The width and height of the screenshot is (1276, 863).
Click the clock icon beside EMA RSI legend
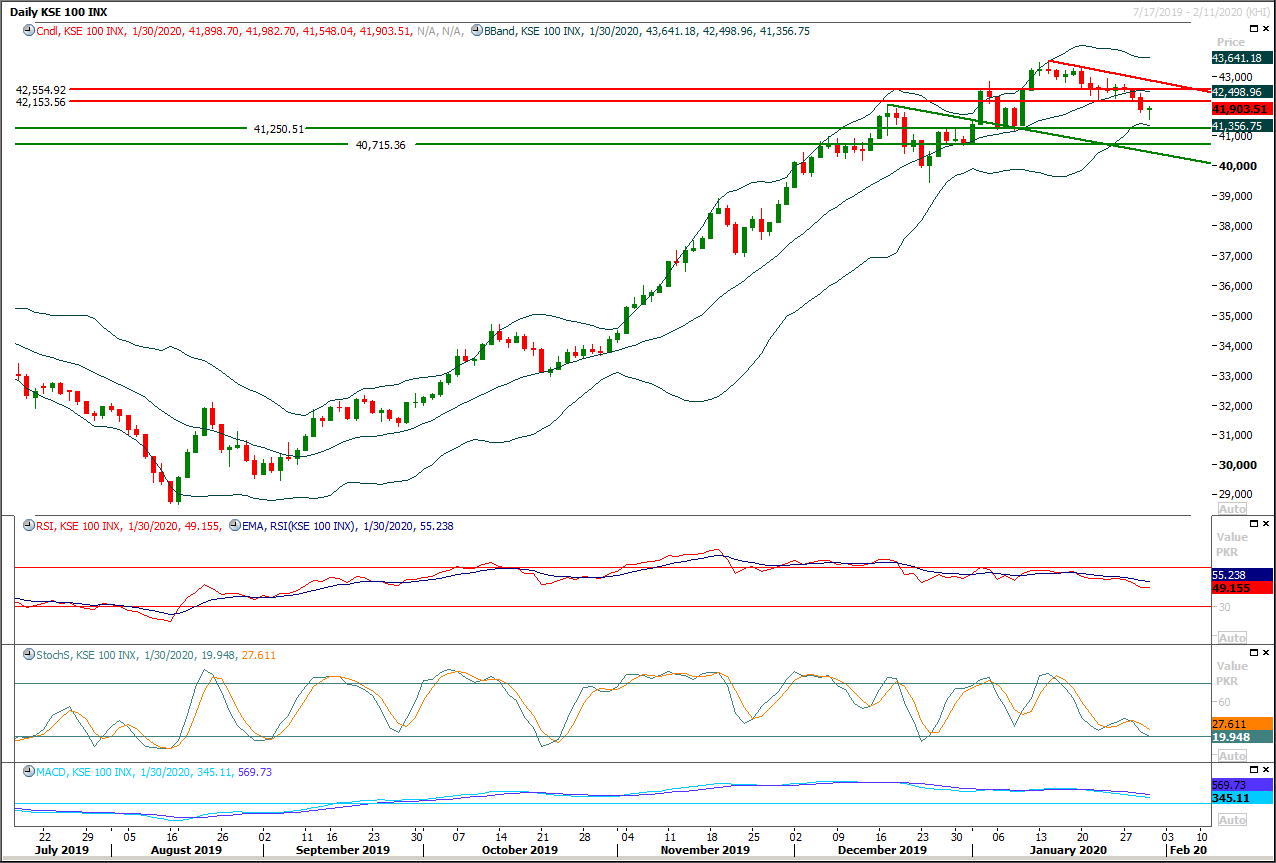click(234, 525)
